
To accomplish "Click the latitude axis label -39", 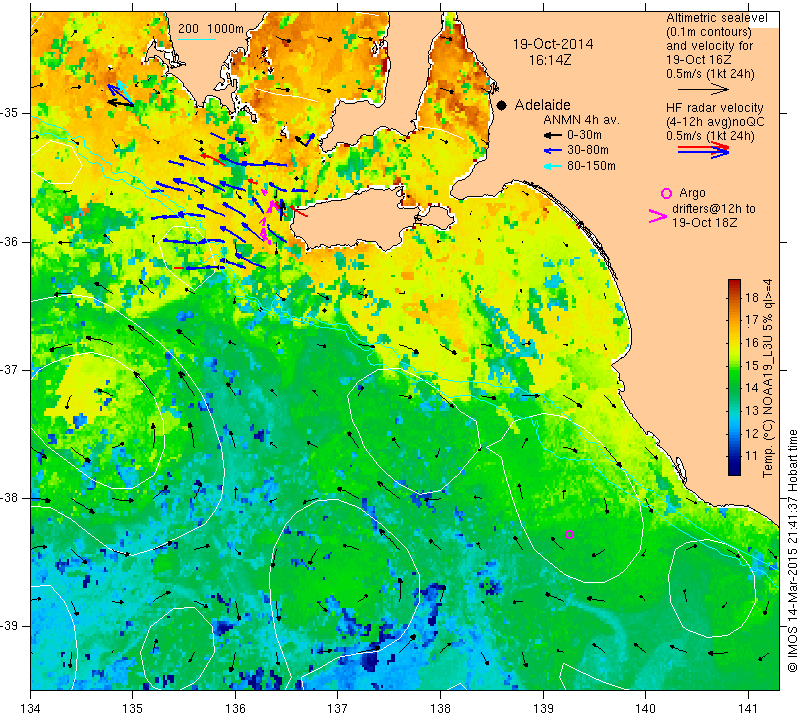I will (x=11, y=626).
